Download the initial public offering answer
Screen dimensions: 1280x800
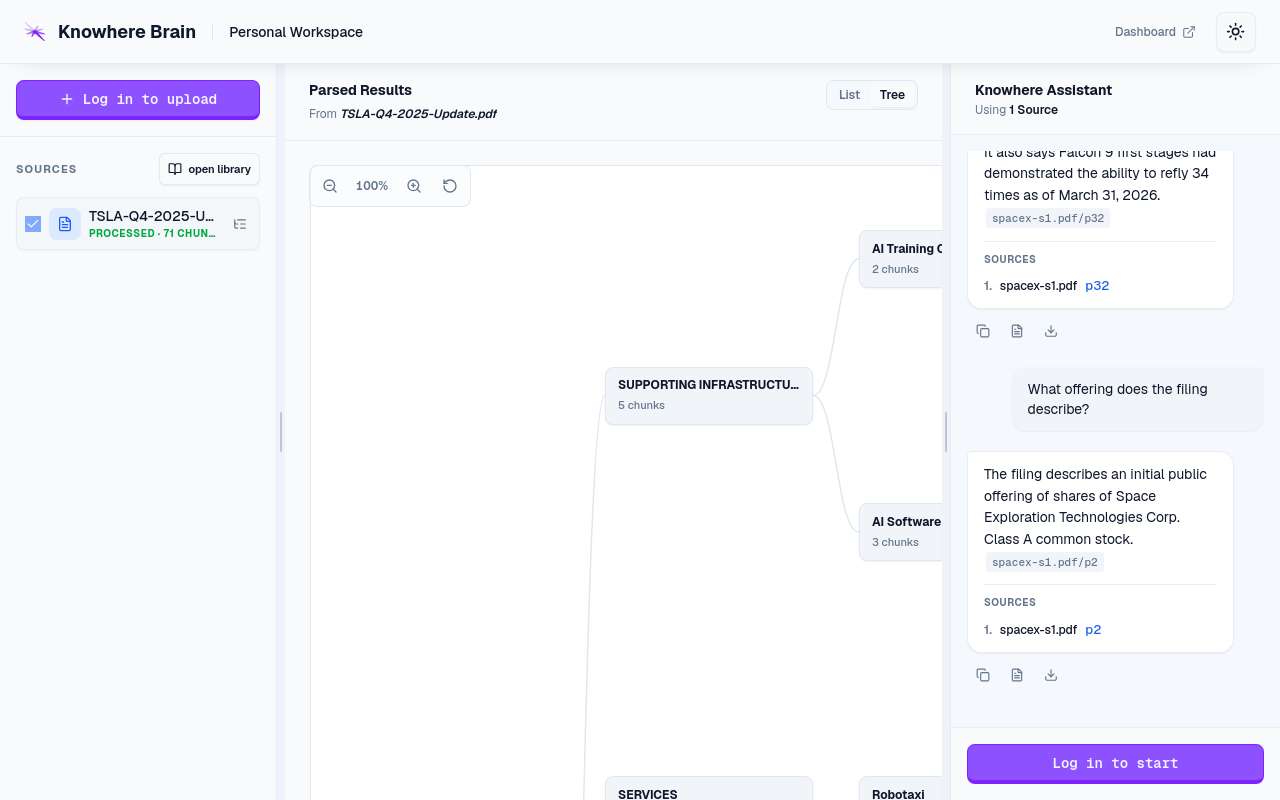[1051, 675]
